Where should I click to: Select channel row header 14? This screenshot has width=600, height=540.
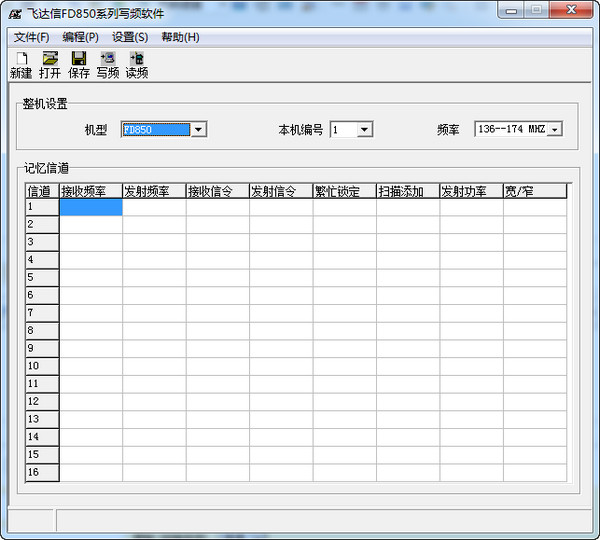[x=42, y=437]
